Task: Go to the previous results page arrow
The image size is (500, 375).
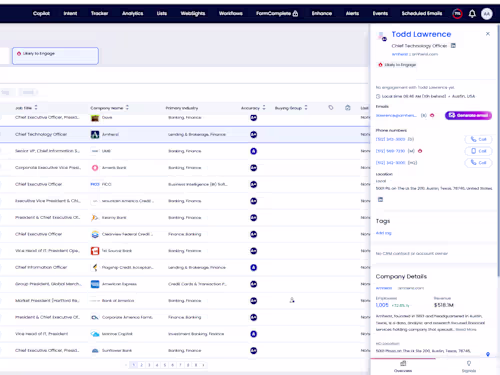Action: pos(126,365)
